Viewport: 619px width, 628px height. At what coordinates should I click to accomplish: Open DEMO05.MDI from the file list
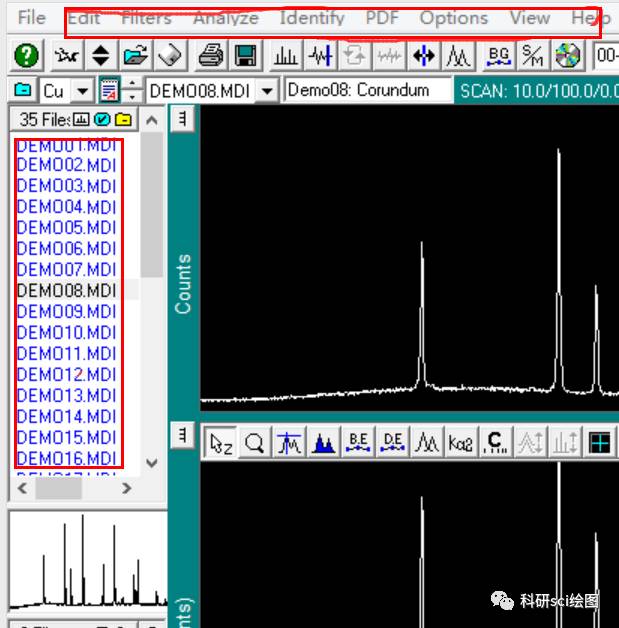66,227
